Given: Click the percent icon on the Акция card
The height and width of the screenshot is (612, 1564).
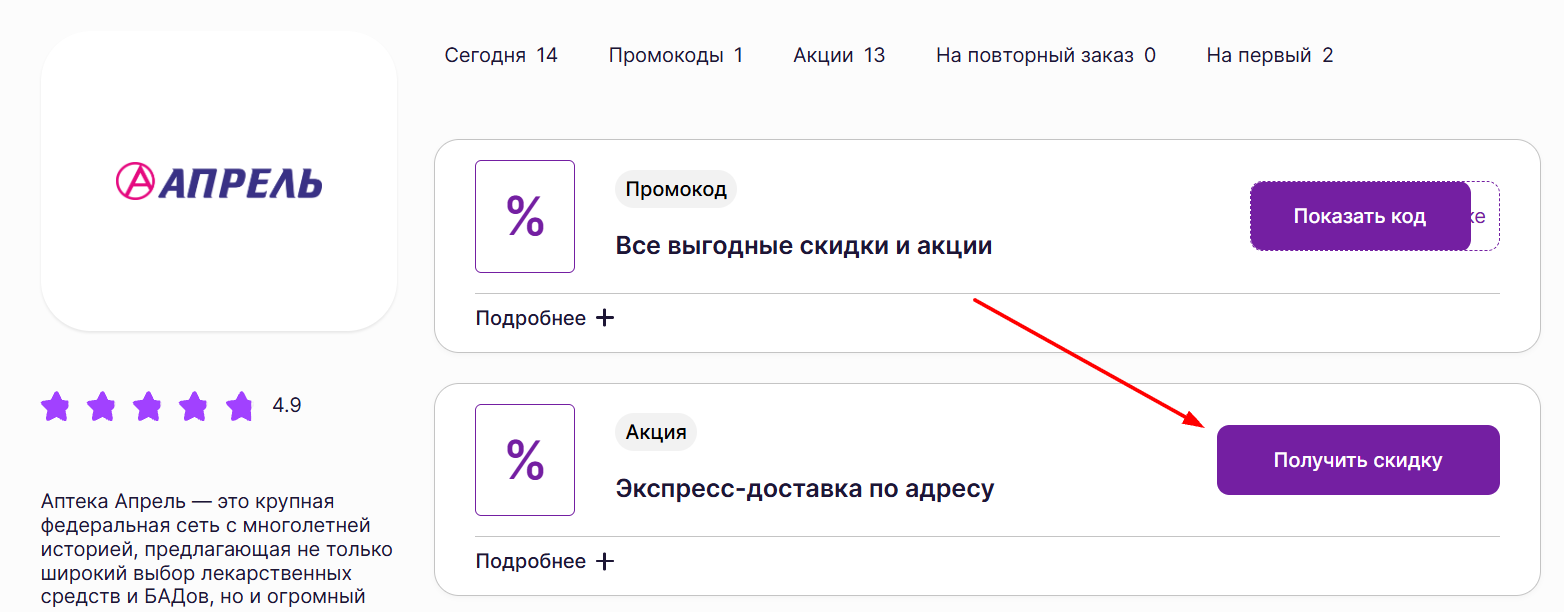Looking at the screenshot, I should (525, 460).
